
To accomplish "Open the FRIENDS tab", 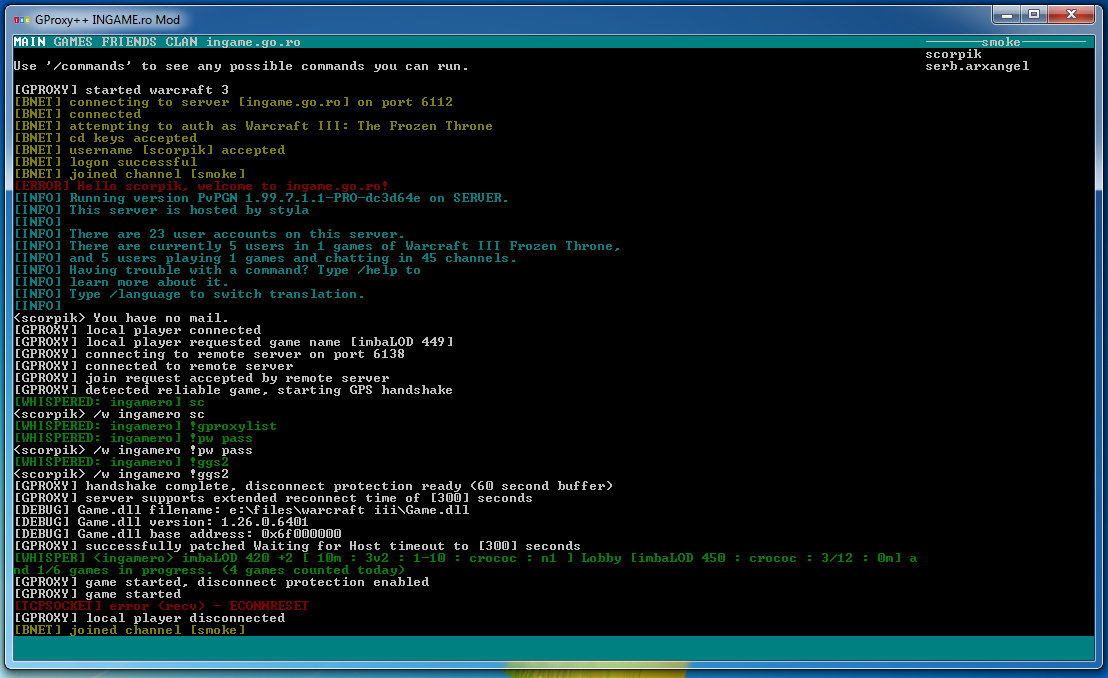I will click(129, 42).
